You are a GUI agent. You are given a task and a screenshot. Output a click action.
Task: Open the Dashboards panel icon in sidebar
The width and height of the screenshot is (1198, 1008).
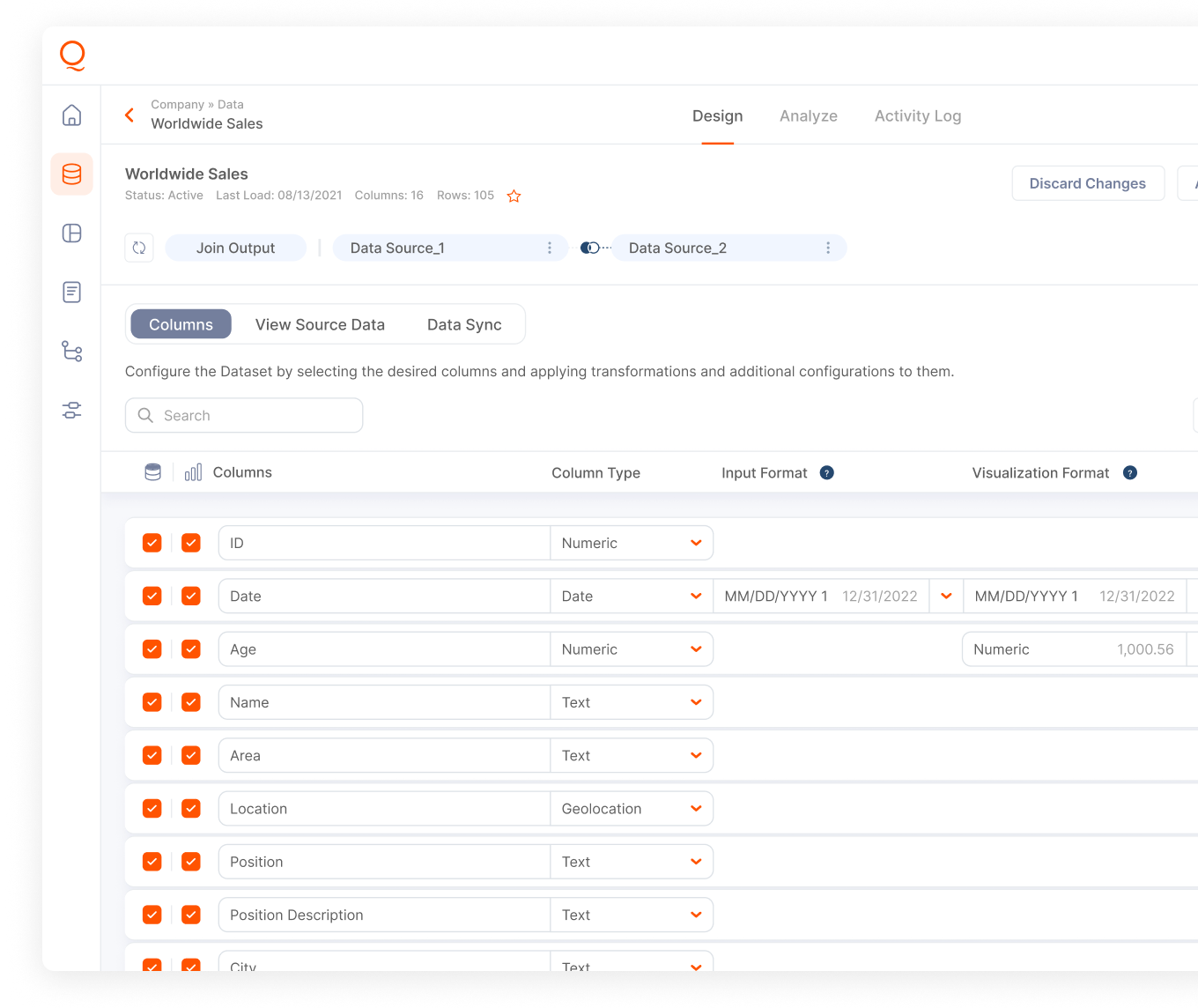(x=71, y=233)
